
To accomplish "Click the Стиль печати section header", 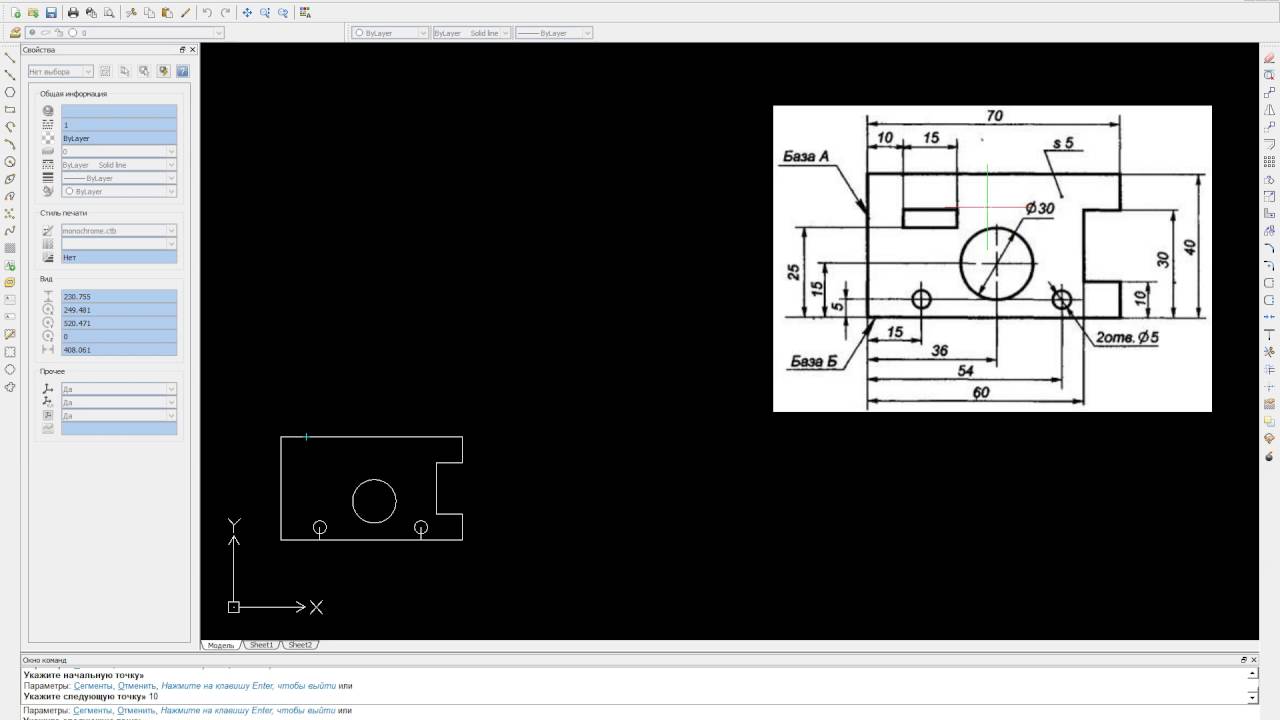I will (63, 213).
